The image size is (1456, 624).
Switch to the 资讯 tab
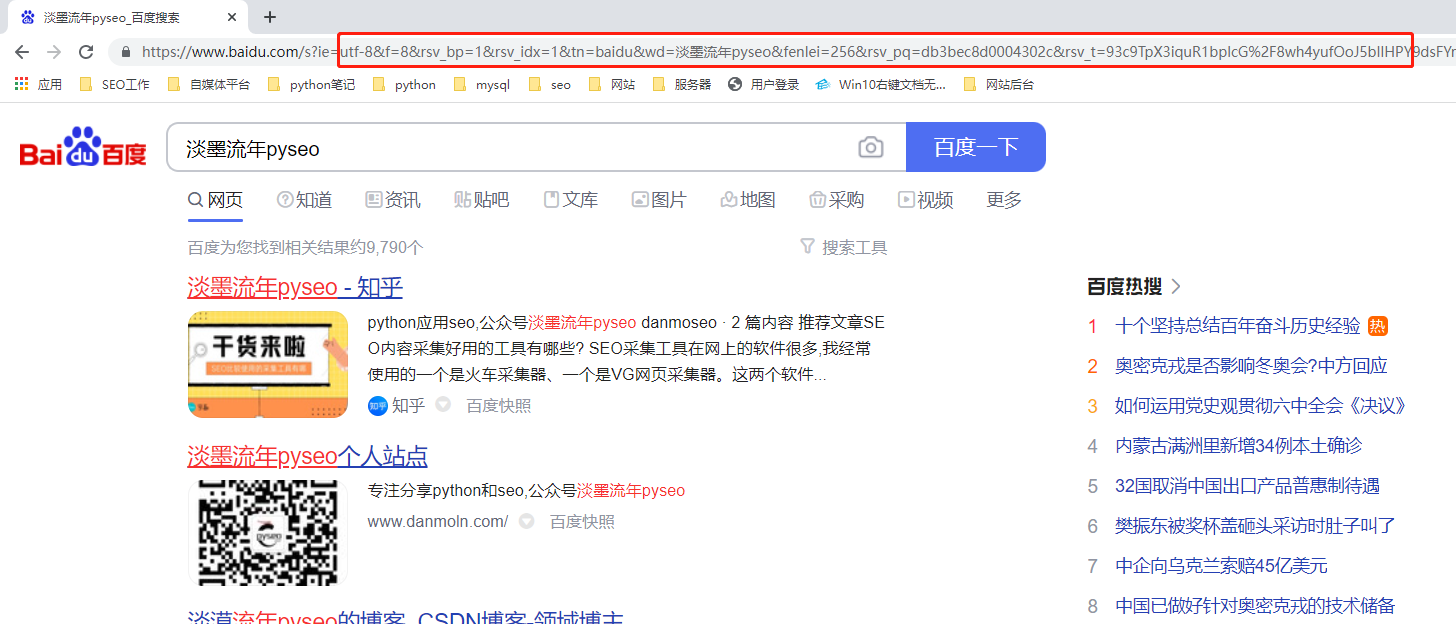coord(393,200)
